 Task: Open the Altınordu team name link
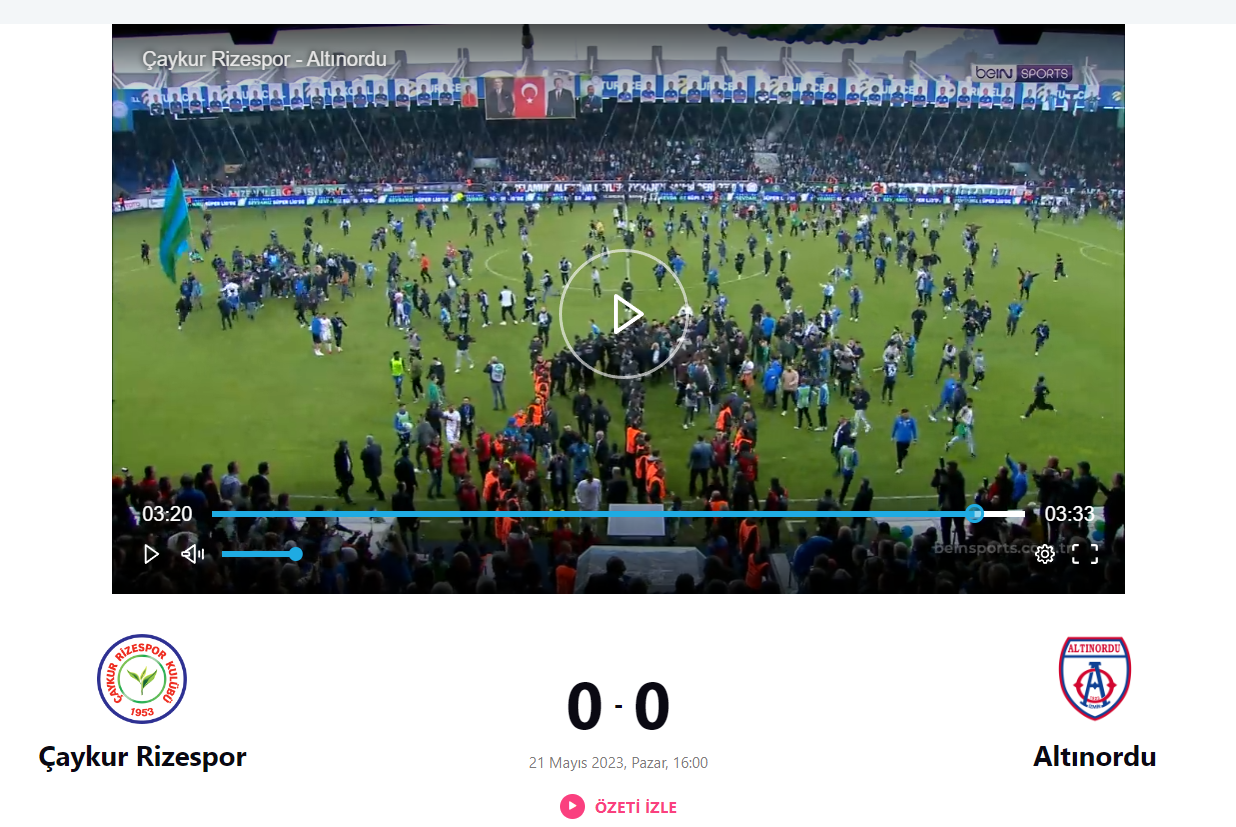click(x=1095, y=756)
